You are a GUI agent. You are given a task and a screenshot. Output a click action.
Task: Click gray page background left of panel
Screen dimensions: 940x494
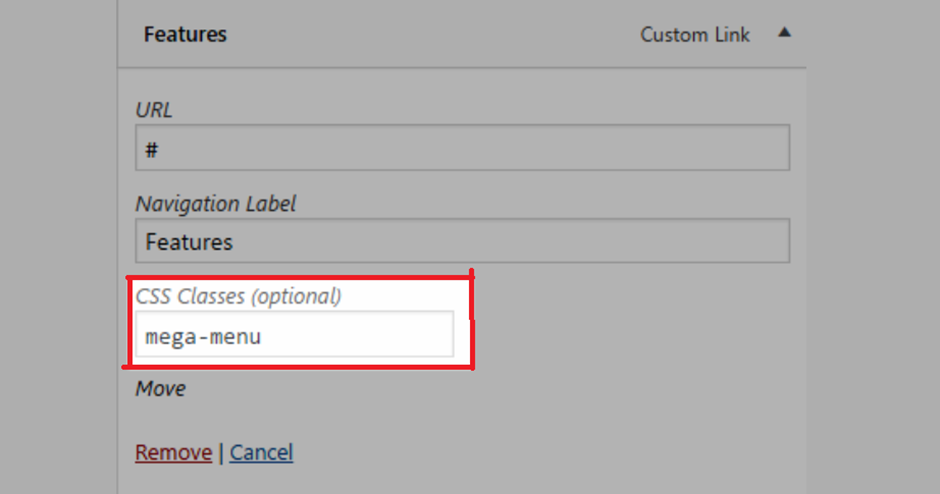click(x=57, y=250)
